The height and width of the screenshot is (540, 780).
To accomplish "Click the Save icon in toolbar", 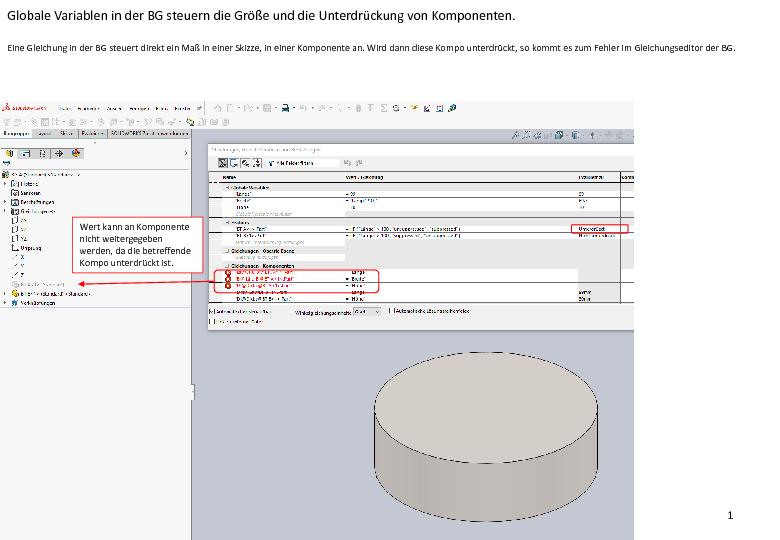I will 267,108.
